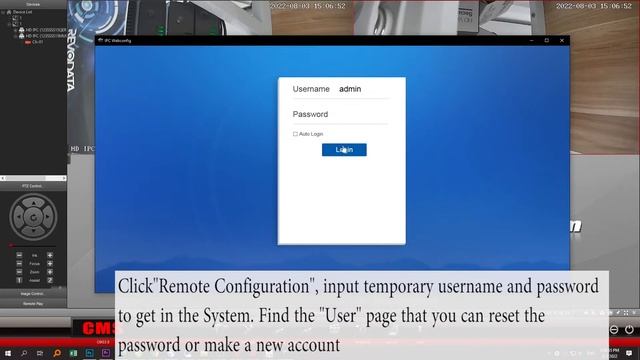Click CMS lock/minus circle icon
The height and width of the screenshot is (360, 640).
[614, 329]
